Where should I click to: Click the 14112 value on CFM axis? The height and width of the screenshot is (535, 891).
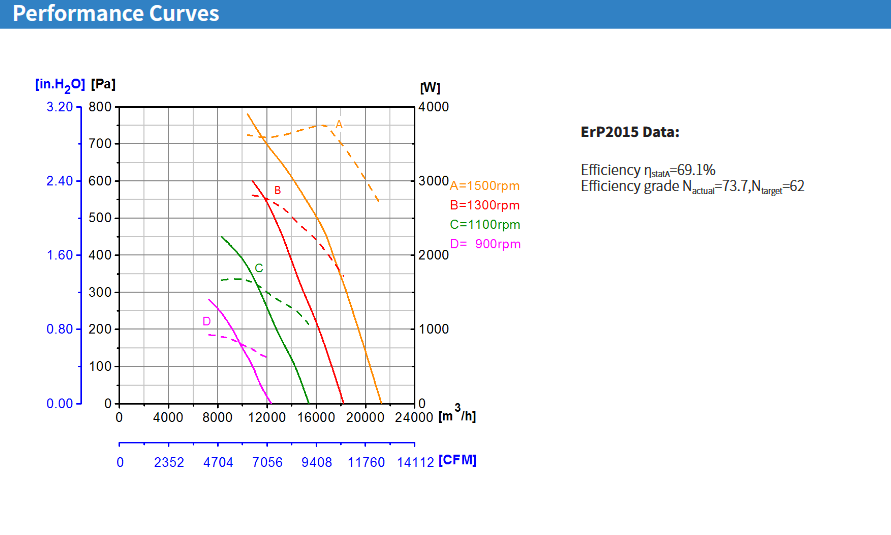(x=413, y=462)
